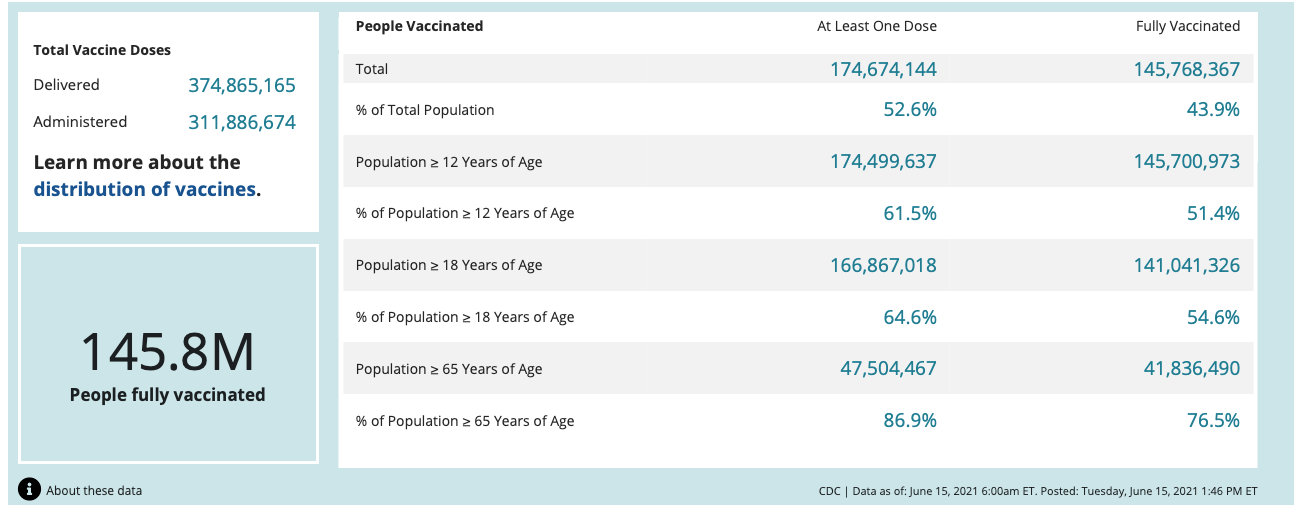Viewport: 1294px width, 505px height.
Task: Select 61.5% for population 12 and older
Action: (x=910, y=213)
